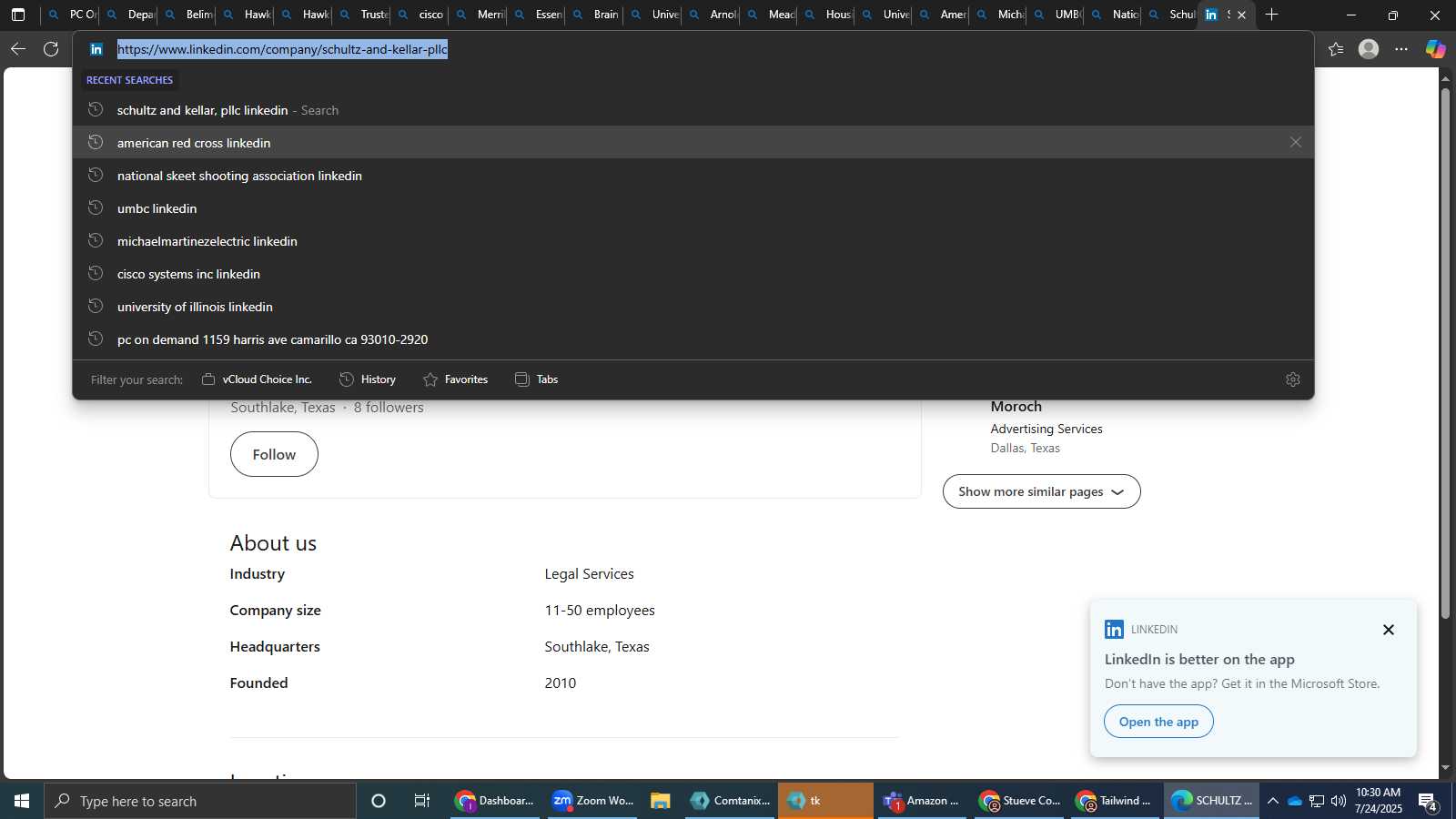Click the browser back arrow
Viewport: 1456px width, 819px height.
(x=18, y=49)
